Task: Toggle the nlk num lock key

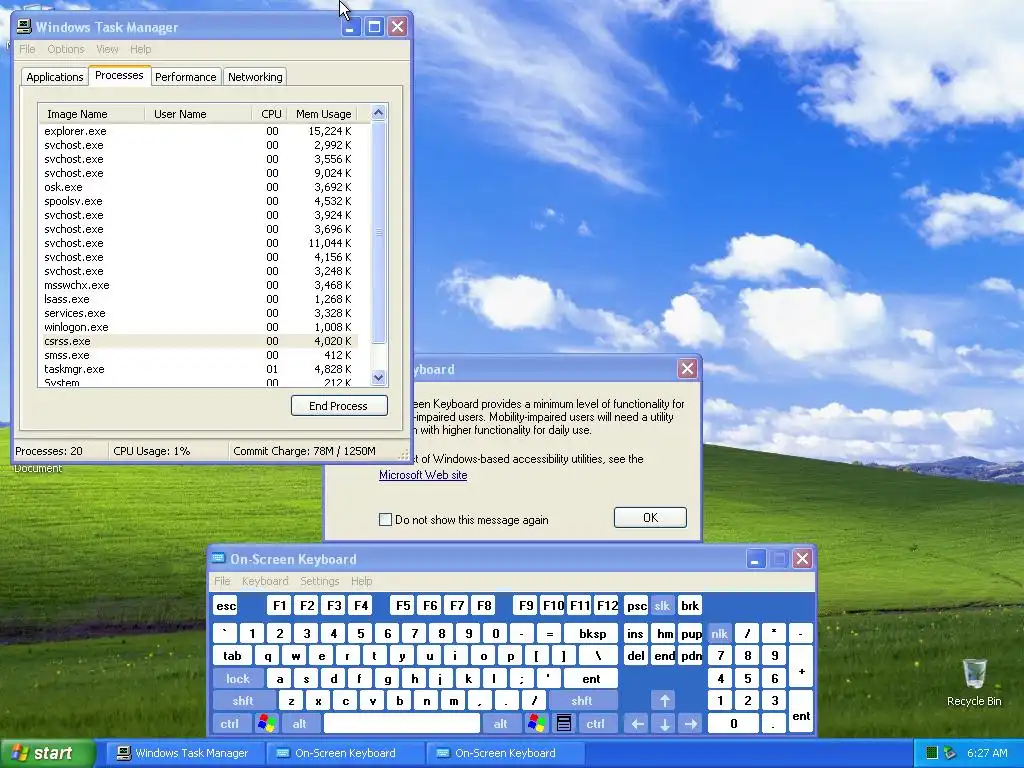Action: [720, 633]
